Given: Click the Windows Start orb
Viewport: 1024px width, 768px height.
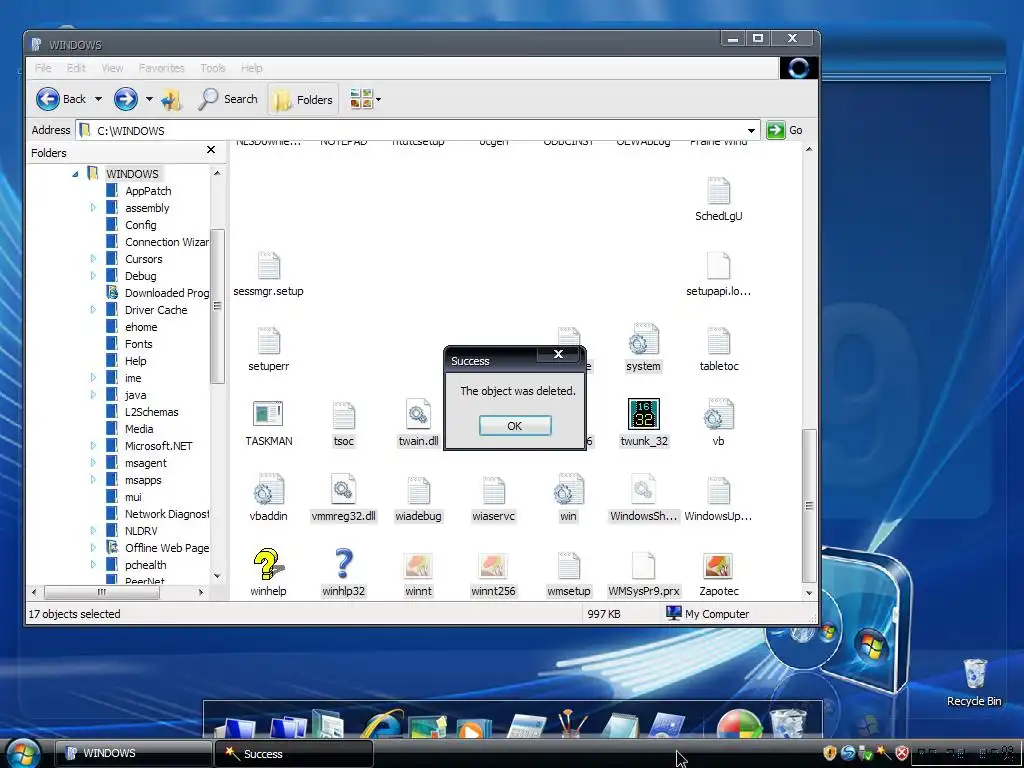Looking at the screenshot, I should click(22, 752).
